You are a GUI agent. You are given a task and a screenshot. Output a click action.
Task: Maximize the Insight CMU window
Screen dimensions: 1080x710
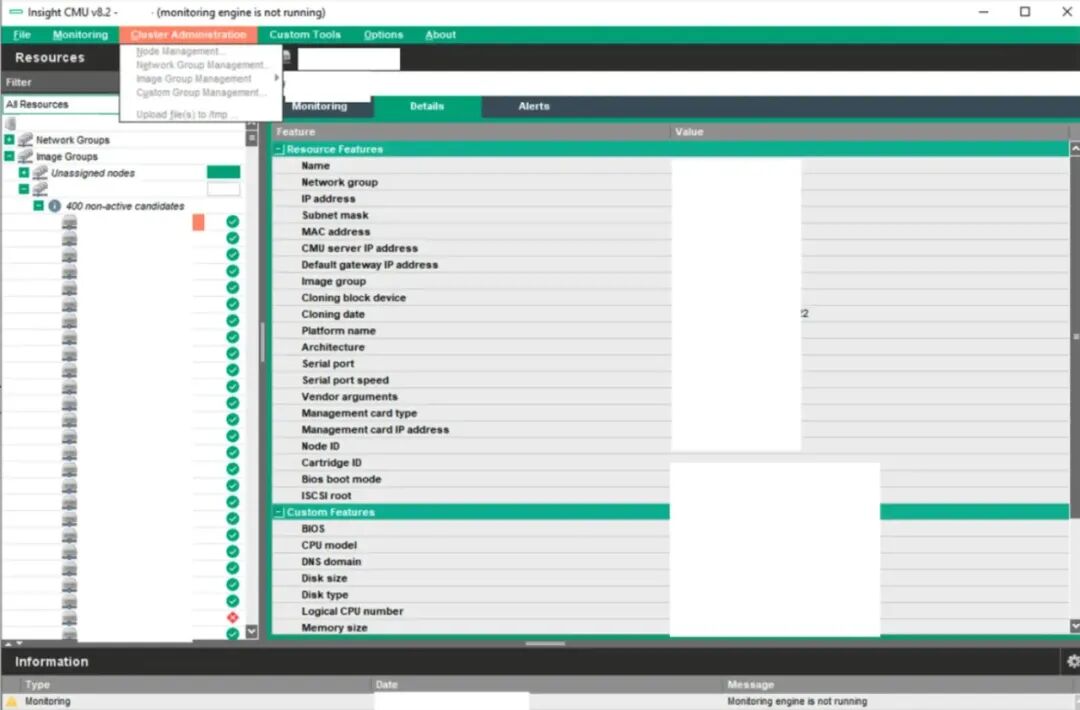pos(1025,12)
